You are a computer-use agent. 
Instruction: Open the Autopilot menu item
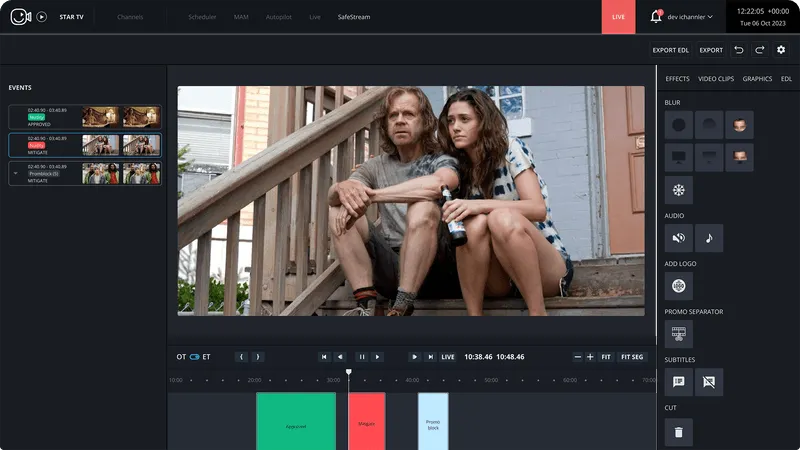tap(279, 17)
